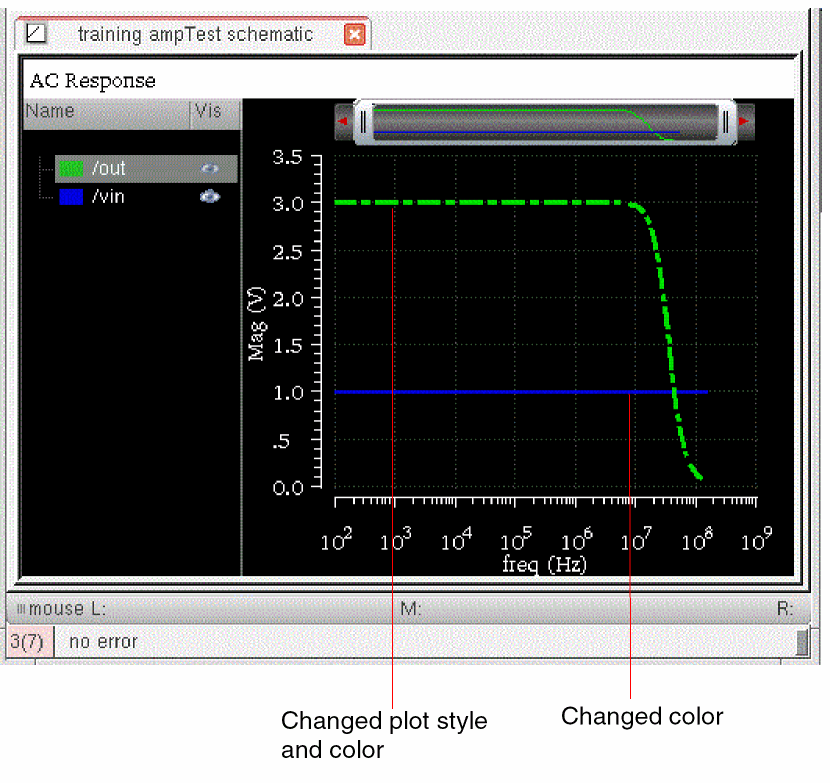The width and height of the screenshot is (830, 783).
Task: Click the right red arrow of zoom bar
Action: (x=745, y=122)
